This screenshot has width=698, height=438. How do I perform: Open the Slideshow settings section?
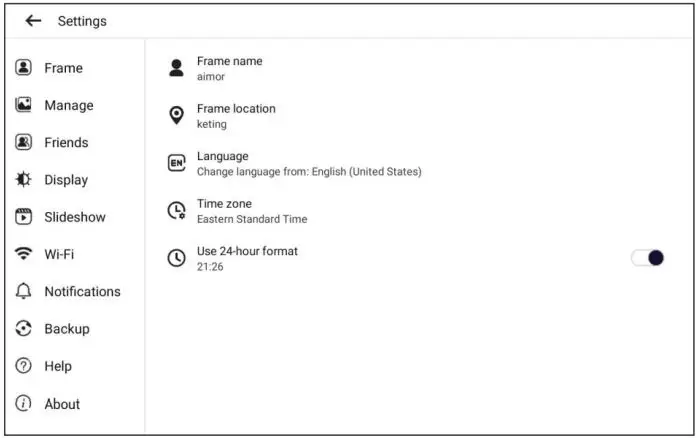click(x=74, y=217)
